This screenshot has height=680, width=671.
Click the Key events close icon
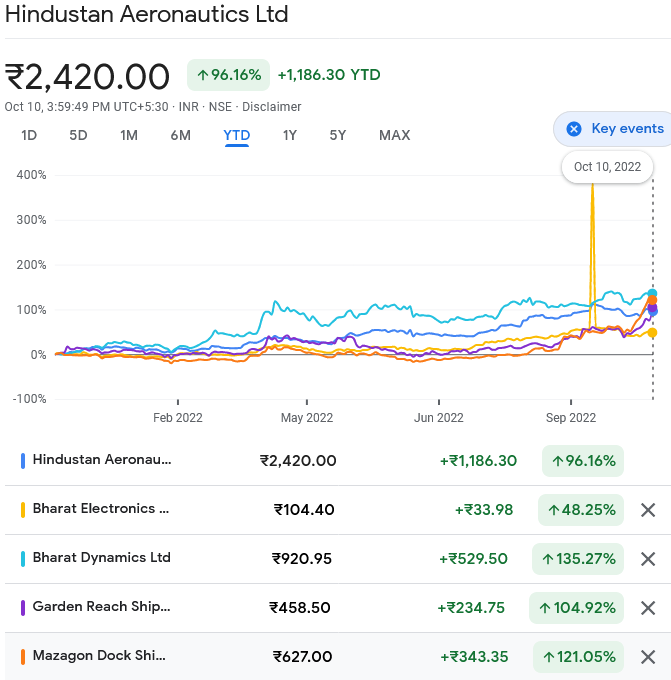574,129
